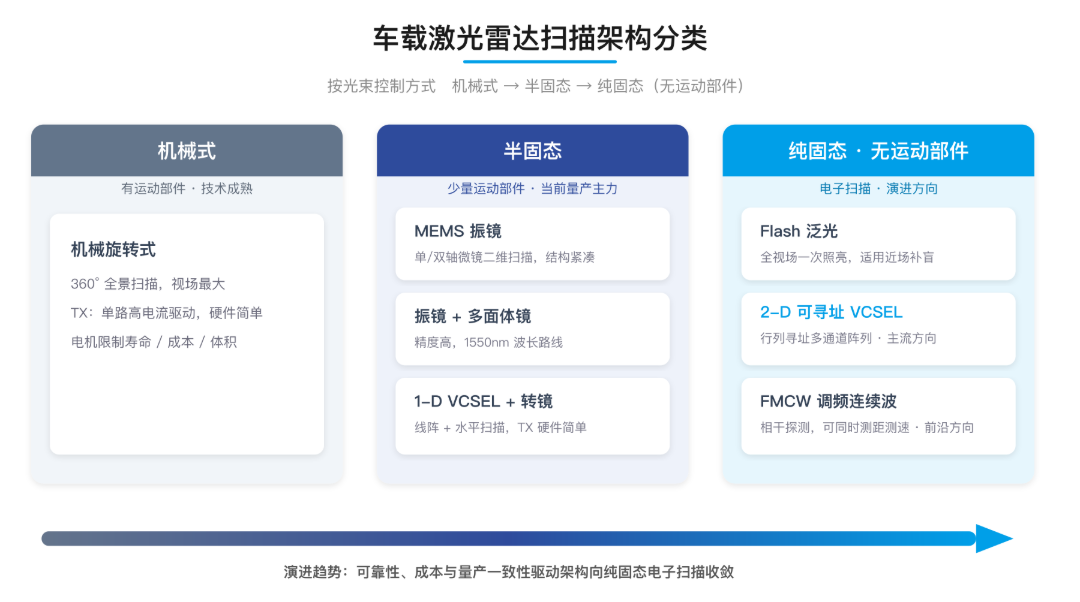This screenshot has height=602, width=1080.
Task: Click the title 车载激光雷达扫描架构分类
Action: [539, 39]
